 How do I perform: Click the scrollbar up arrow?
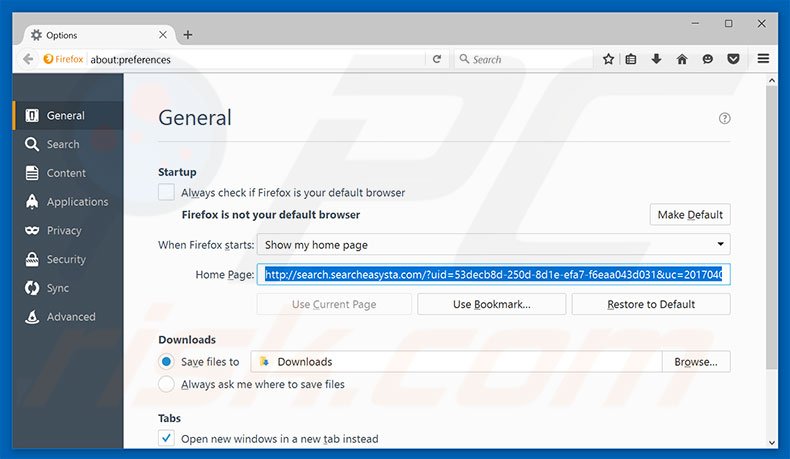tap(772, 80)
